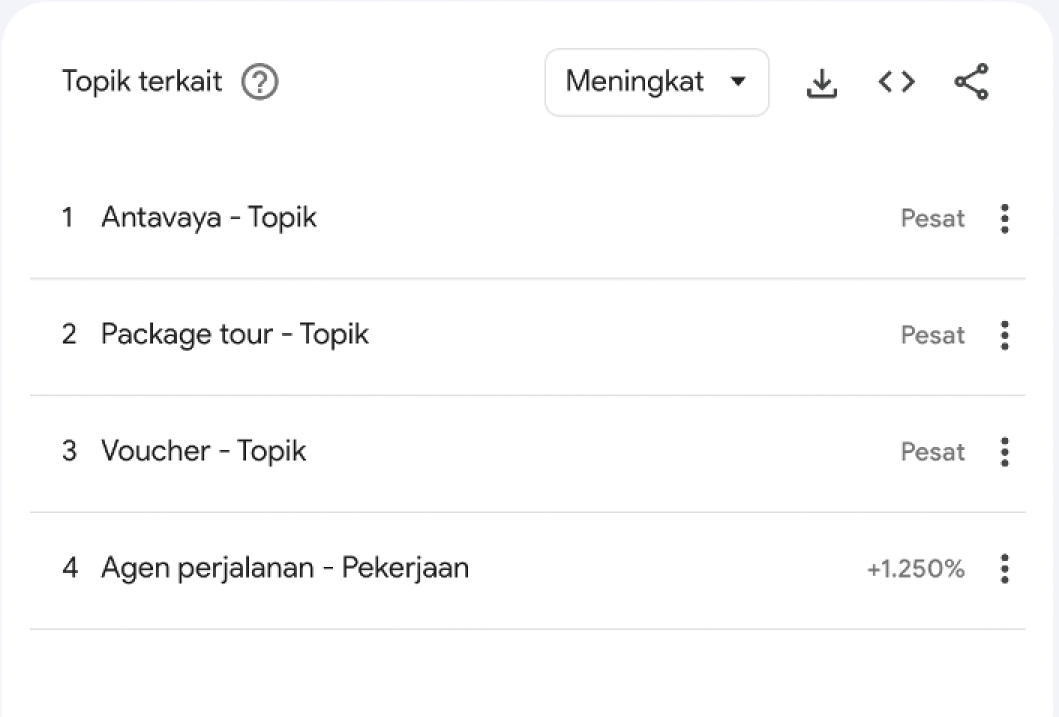Open three-dot menu for Package tour row

(1004, 335)
